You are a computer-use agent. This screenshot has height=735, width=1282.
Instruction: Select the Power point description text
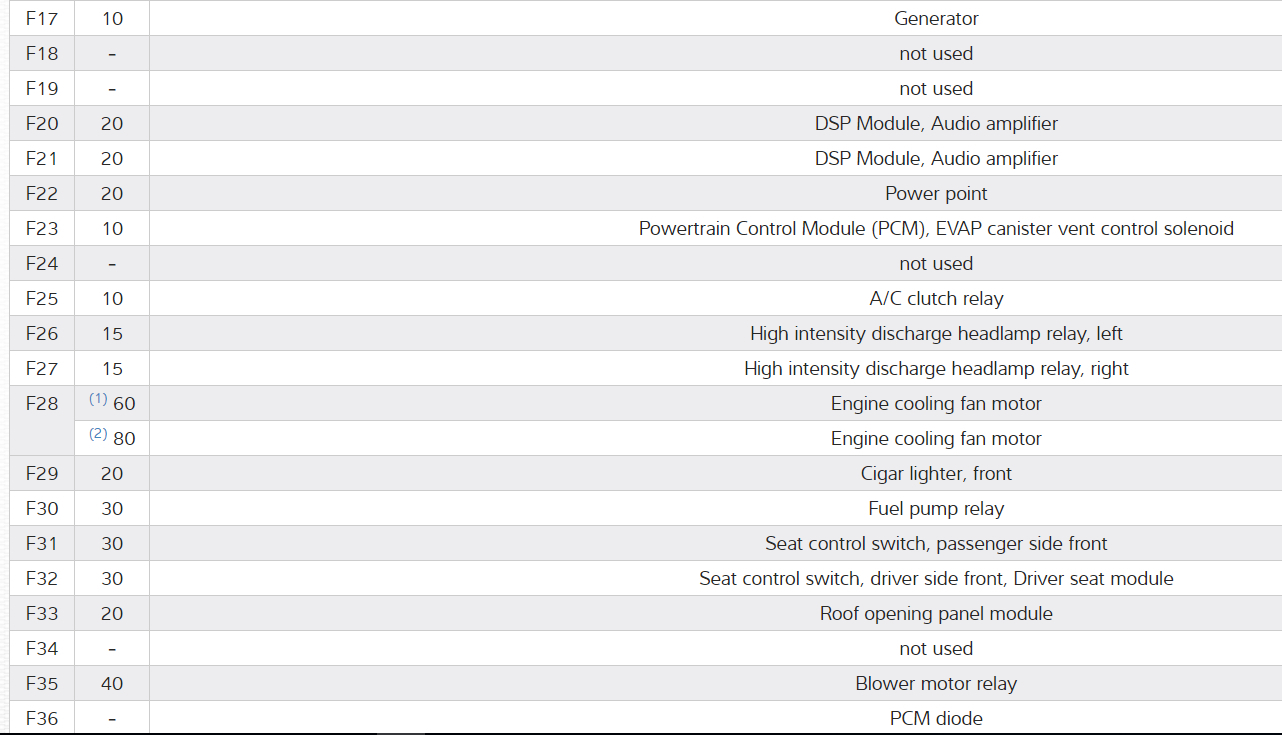click(936, 193)
